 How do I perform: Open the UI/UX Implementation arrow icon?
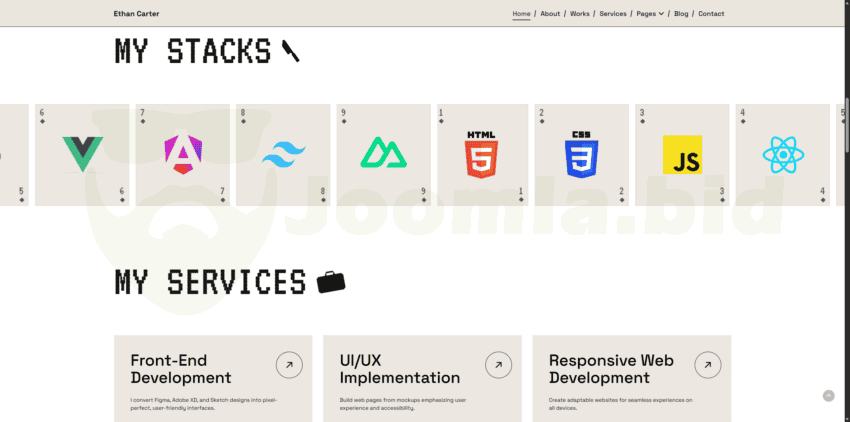498,365
